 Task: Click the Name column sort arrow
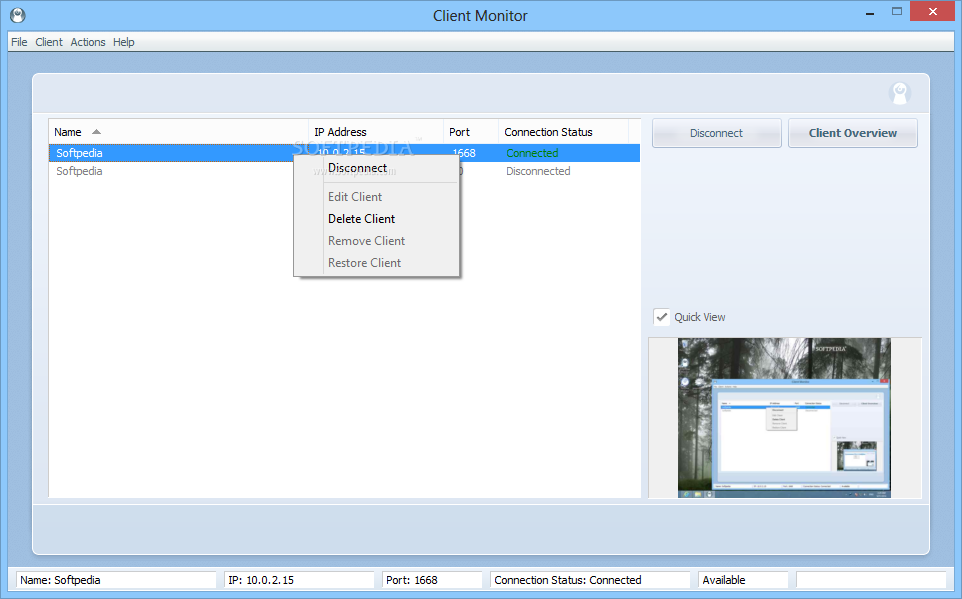click(96, 132)
